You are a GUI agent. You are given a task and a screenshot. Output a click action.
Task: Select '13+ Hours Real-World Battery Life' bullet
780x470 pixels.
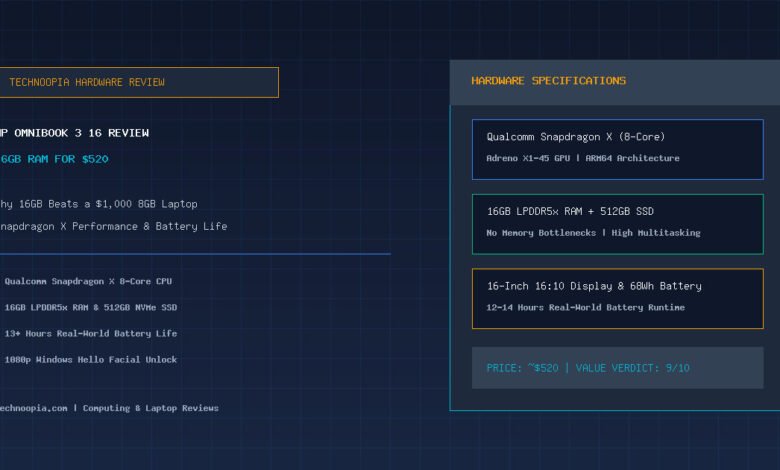click(91, 334)
